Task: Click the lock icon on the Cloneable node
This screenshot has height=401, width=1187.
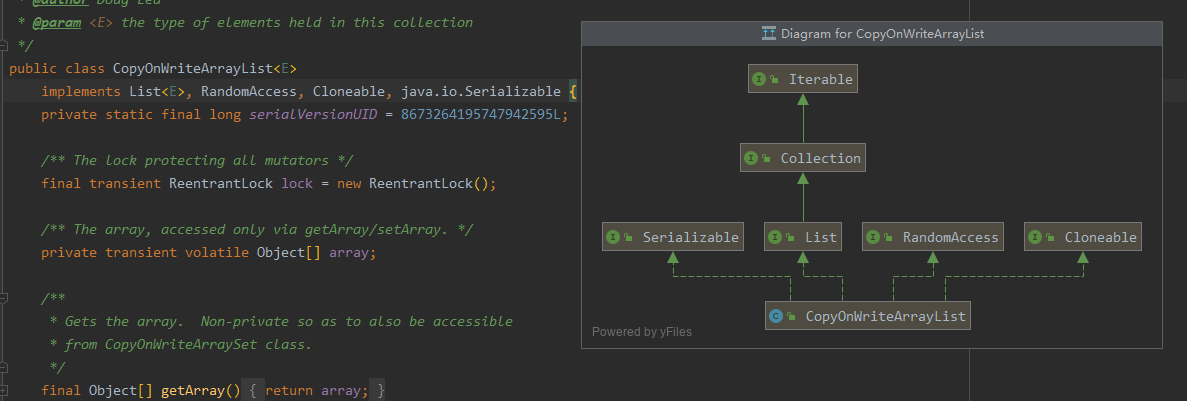Action: coord(1050,237)
